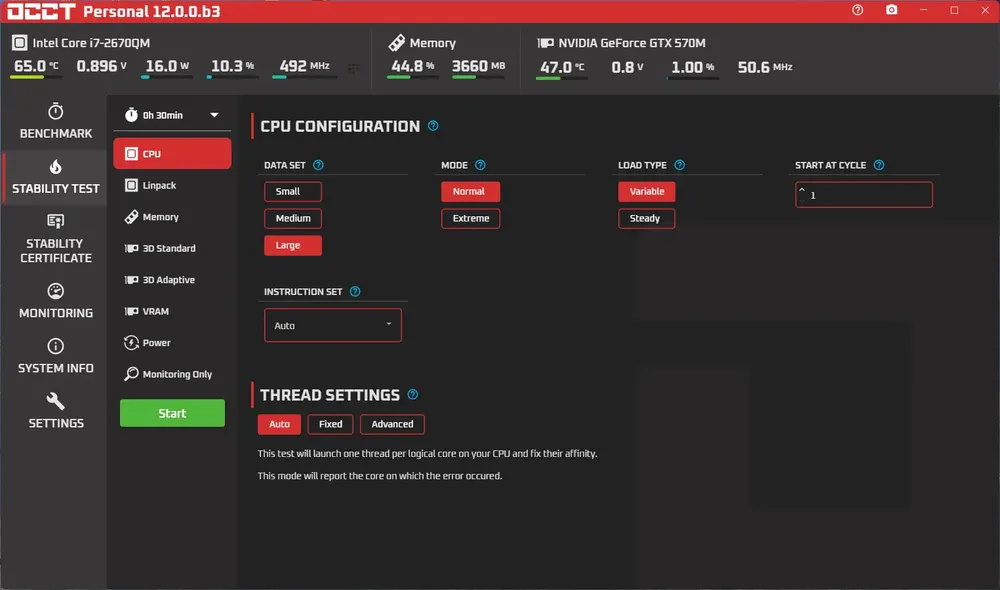
Task: Click the memory usage 44.8 % reading
Action: tap(413, 66)
